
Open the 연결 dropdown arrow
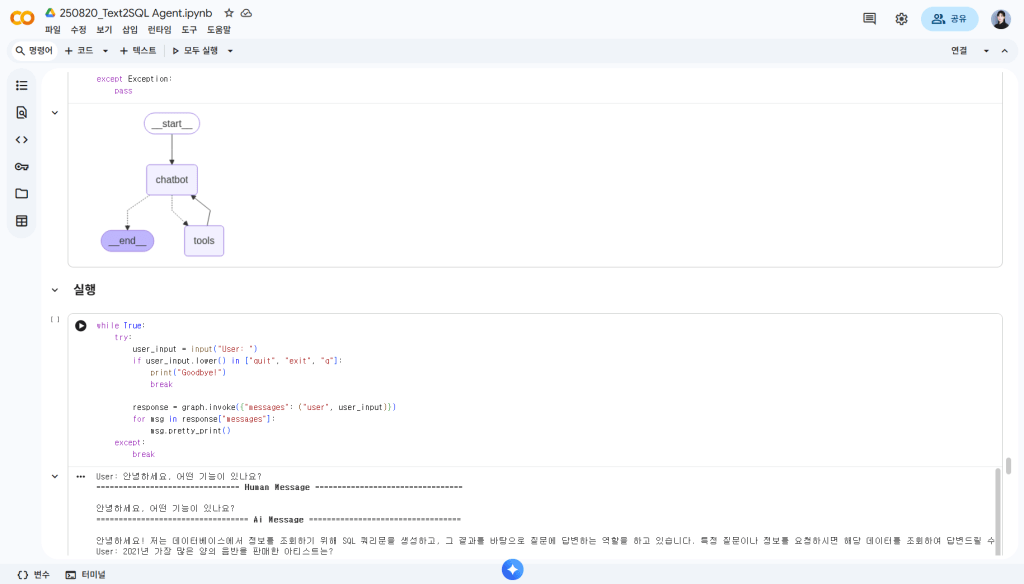(986, 51)
